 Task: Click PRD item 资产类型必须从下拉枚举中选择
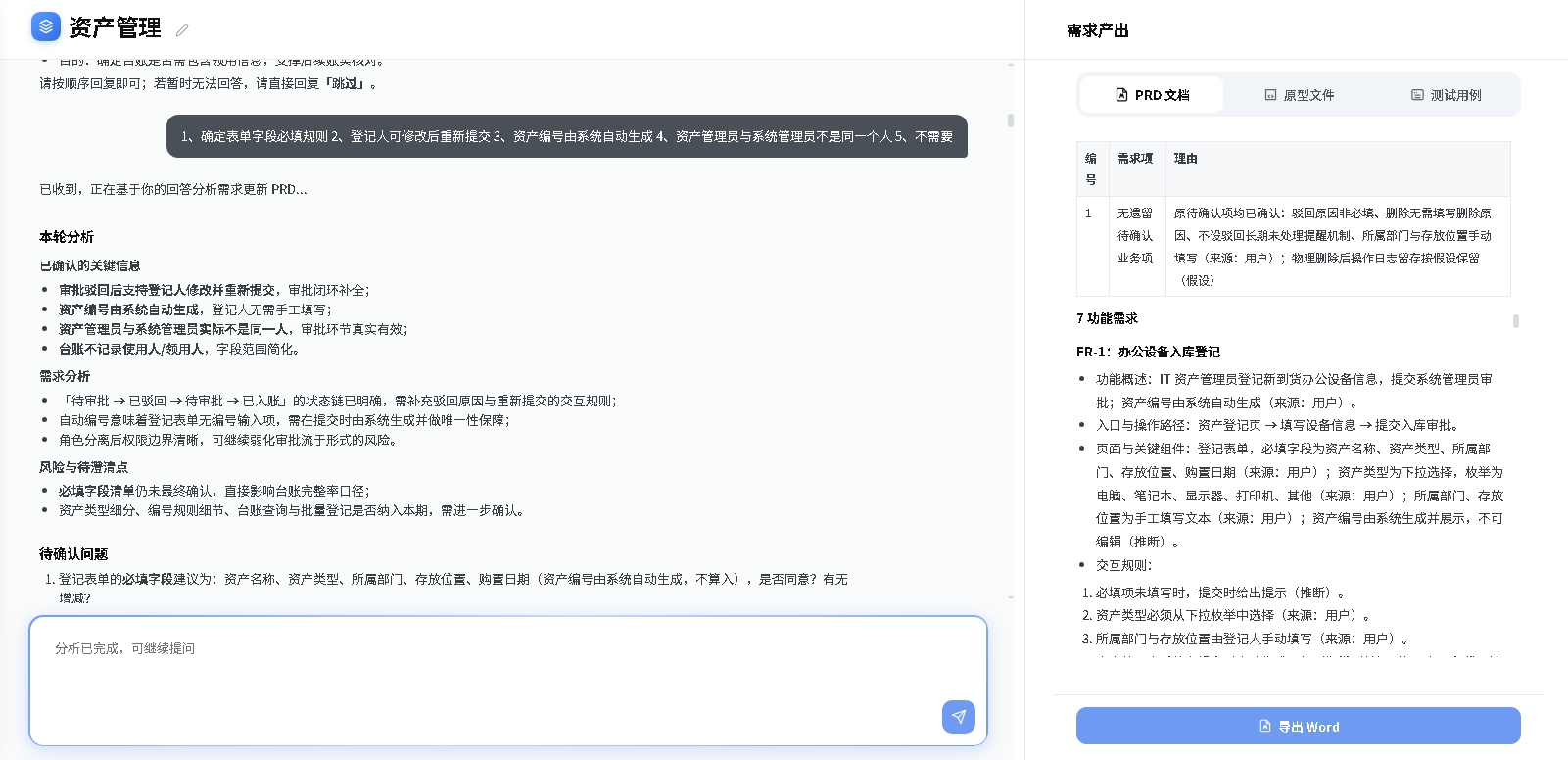tap(1234, 615)
